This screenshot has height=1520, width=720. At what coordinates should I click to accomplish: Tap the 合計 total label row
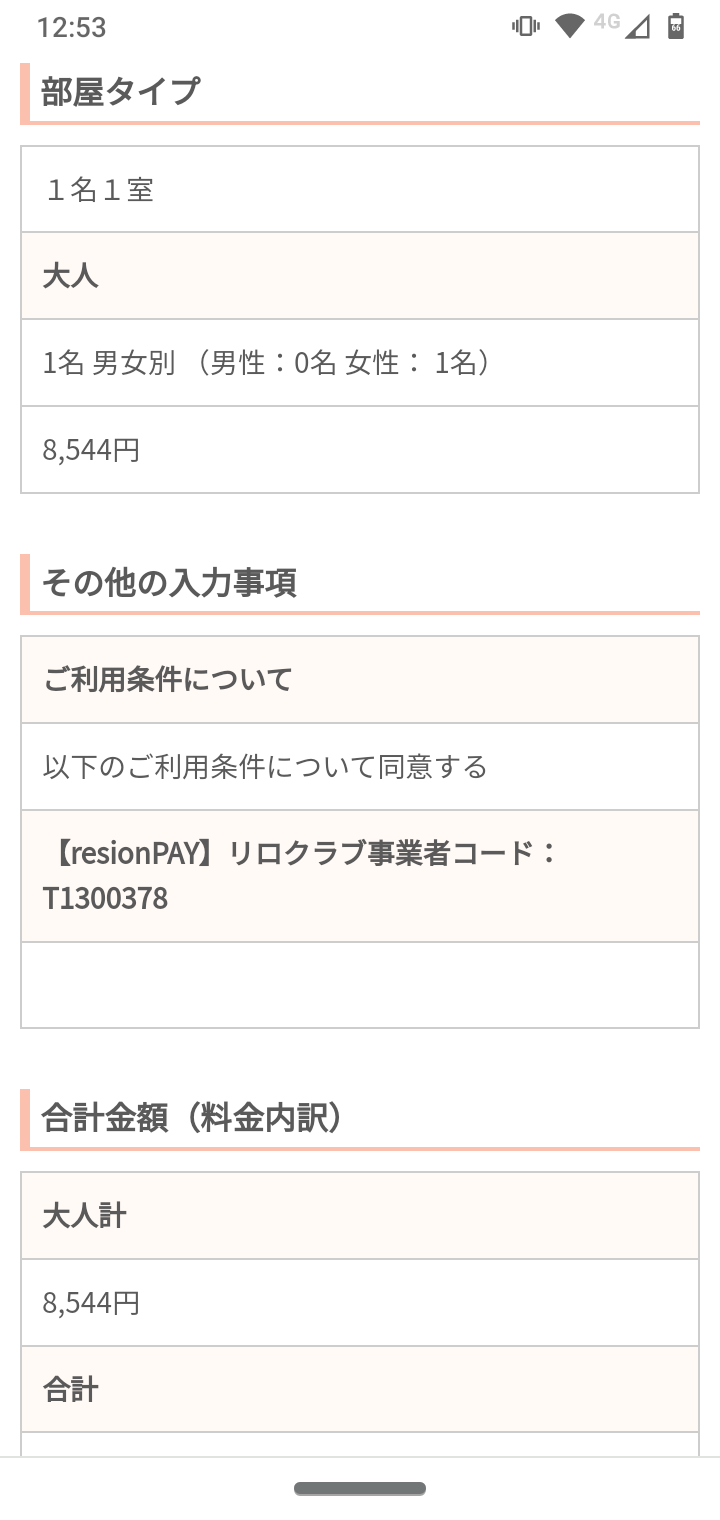point(360,1390)
